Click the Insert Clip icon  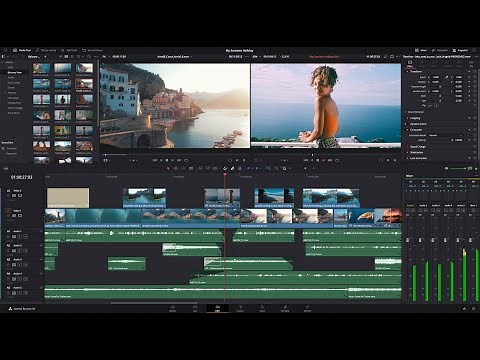201,169
